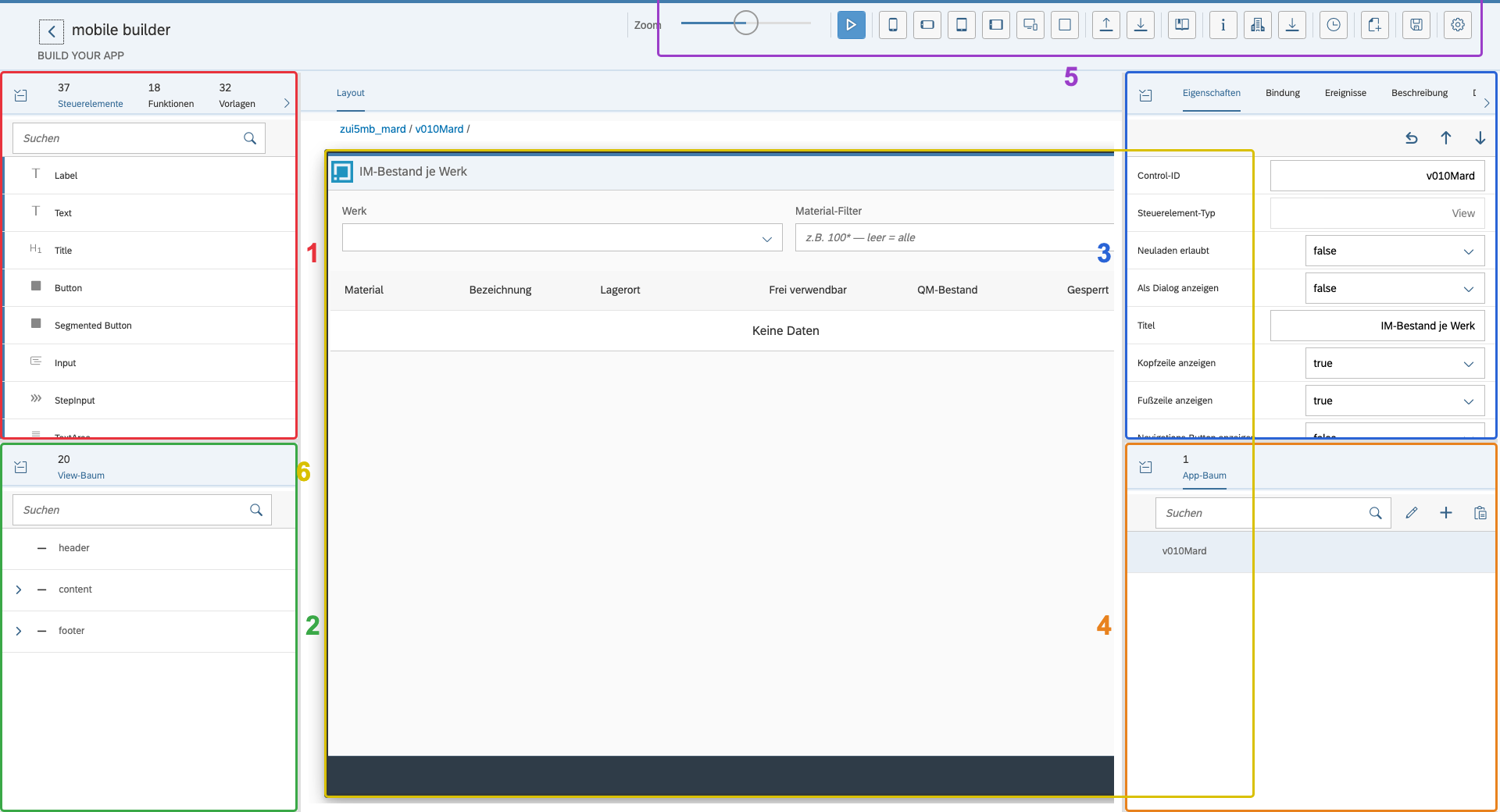The width and height of the screenshot is (1500, 812).
Task: Click the building icon in the toolbar
Action: click(1258, 25)
